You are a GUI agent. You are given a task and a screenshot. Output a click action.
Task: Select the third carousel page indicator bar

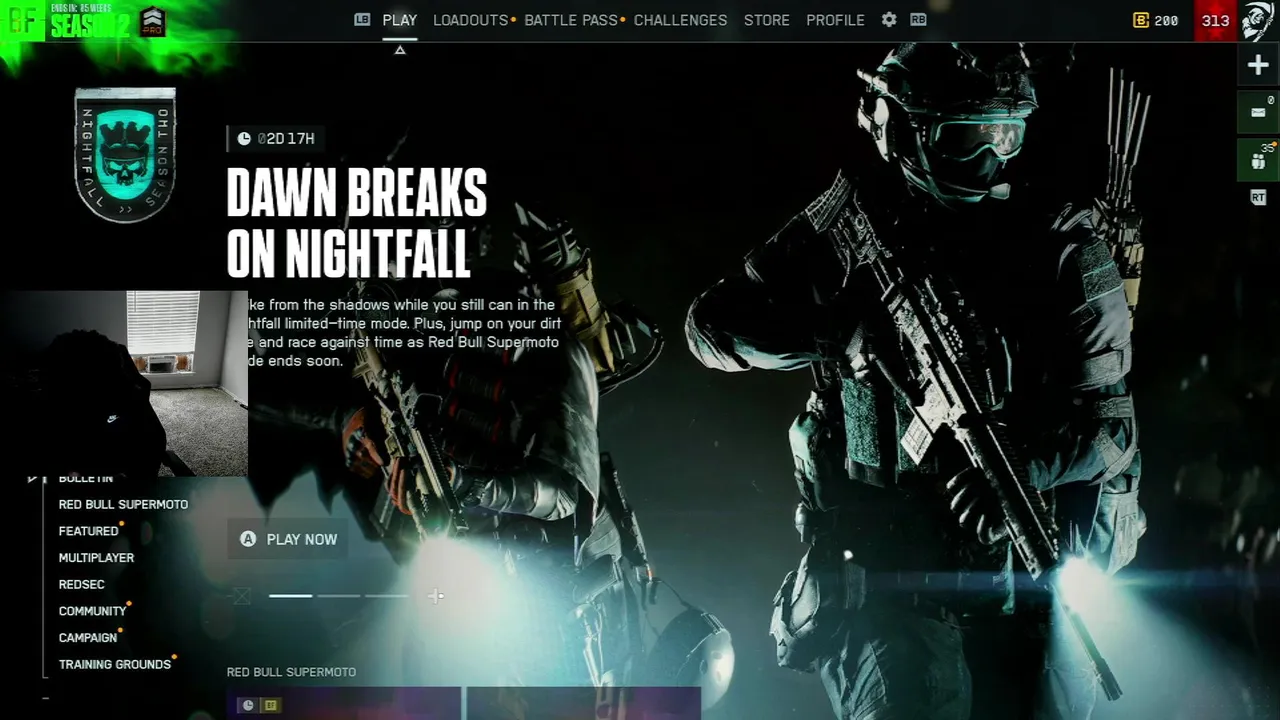coord(387,596)
